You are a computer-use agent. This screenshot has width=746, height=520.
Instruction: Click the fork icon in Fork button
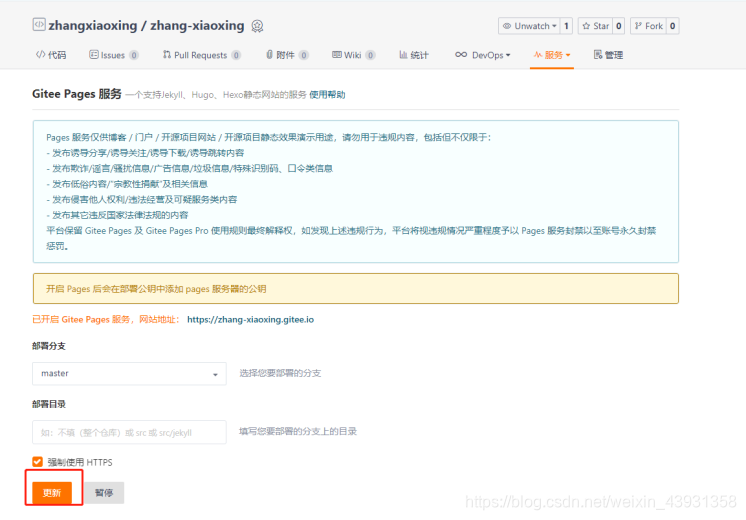coord(638,26)
